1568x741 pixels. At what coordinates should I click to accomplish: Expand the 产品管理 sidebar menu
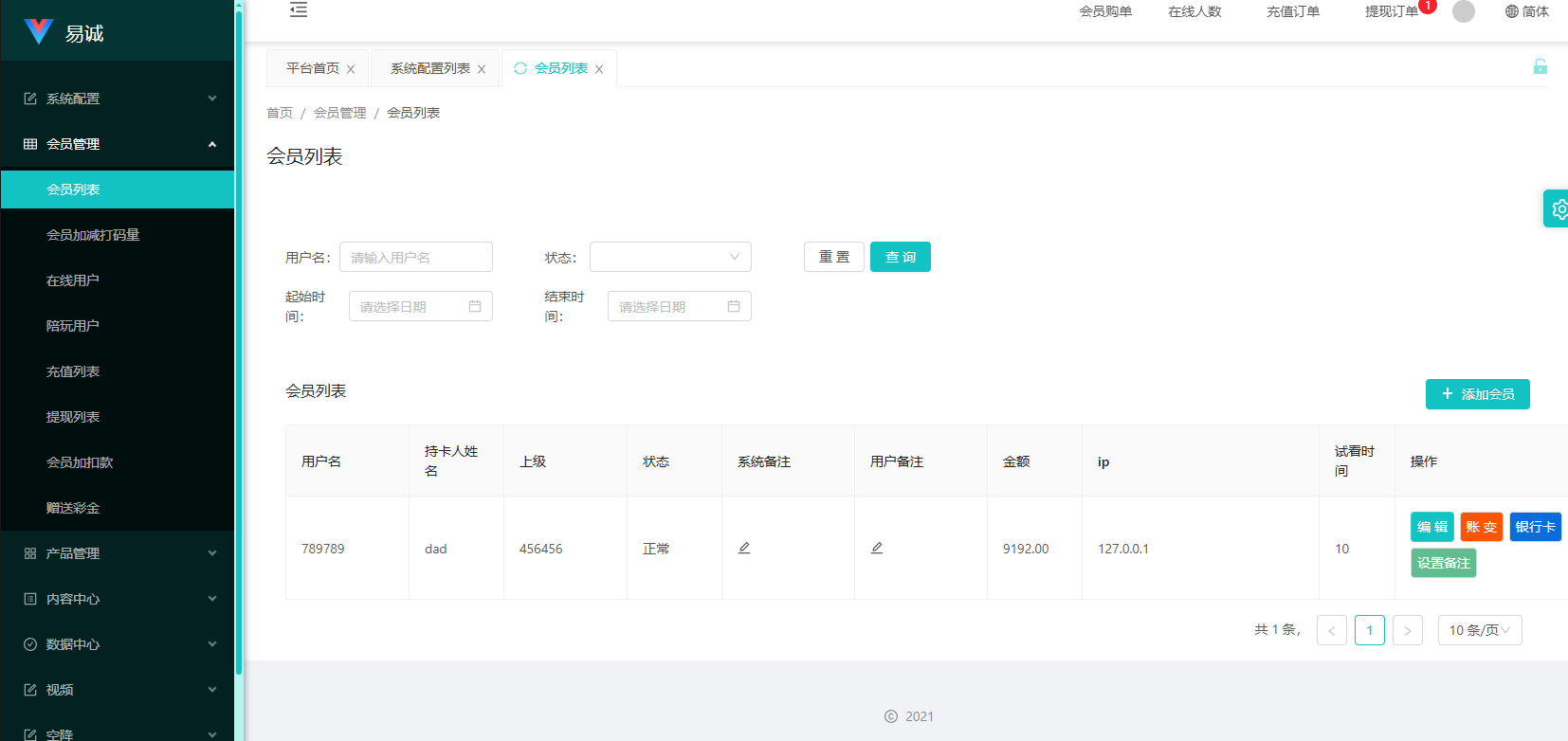point(118,553)
